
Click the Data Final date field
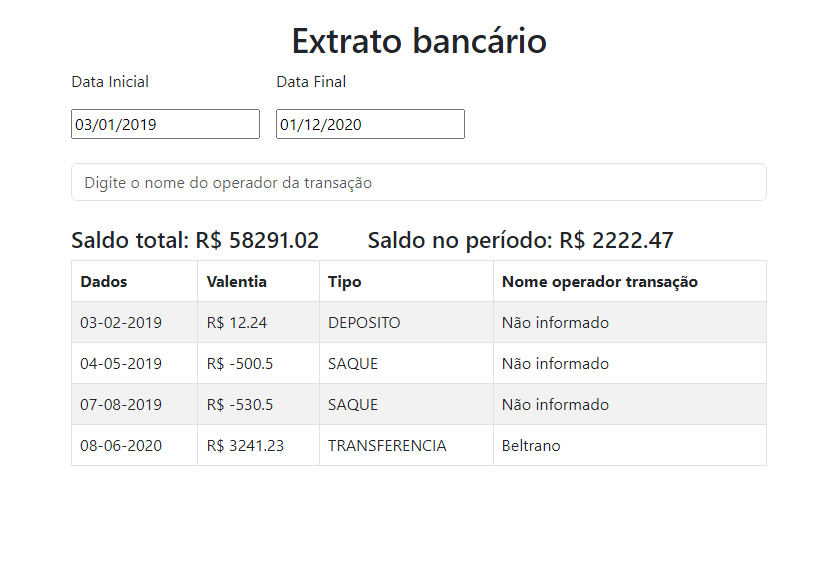(370, 123)
